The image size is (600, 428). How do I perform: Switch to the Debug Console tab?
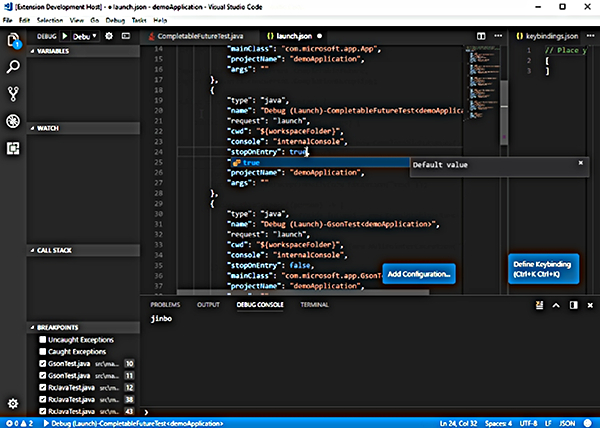(x=260, y=305)
